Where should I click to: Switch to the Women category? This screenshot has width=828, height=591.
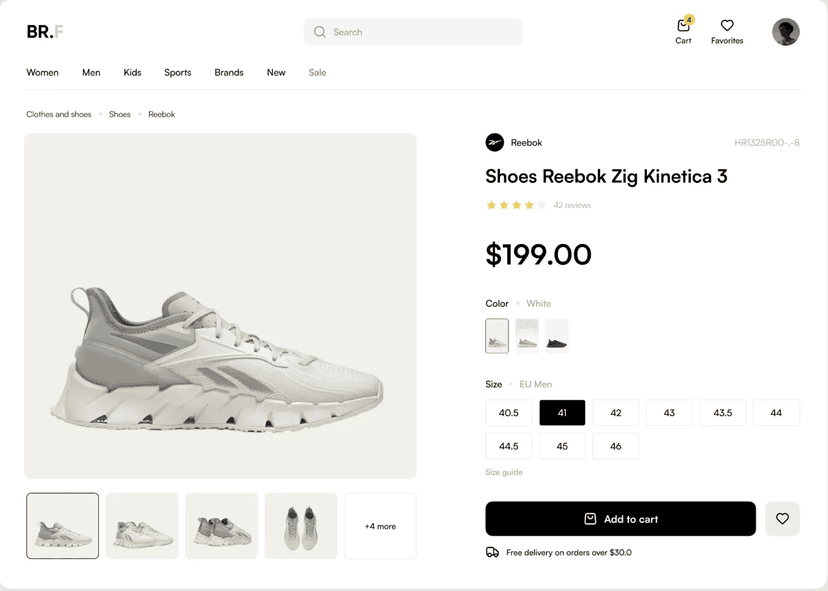pos(42,72)
